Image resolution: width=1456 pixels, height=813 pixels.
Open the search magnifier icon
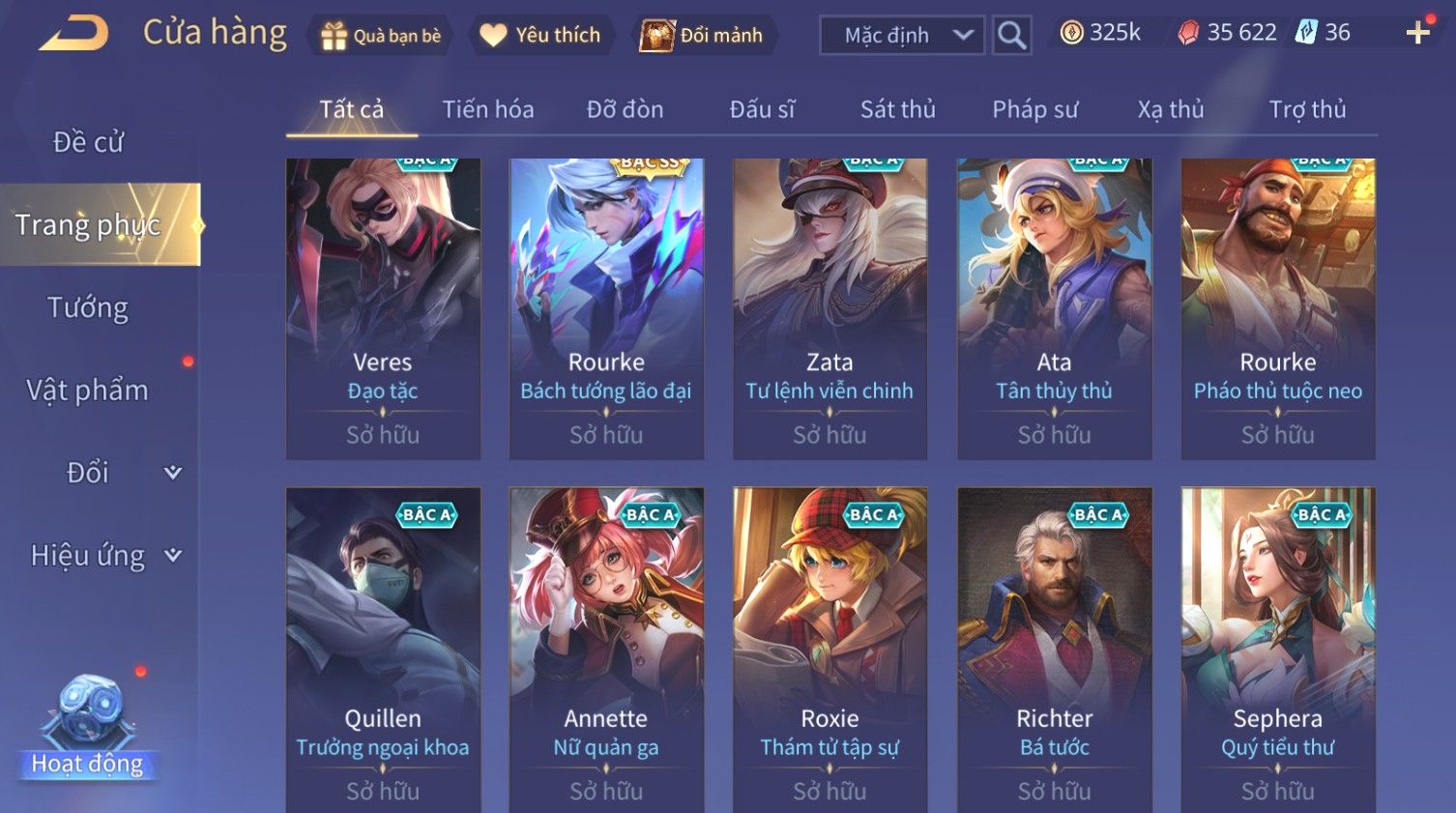coord(1011,35)
